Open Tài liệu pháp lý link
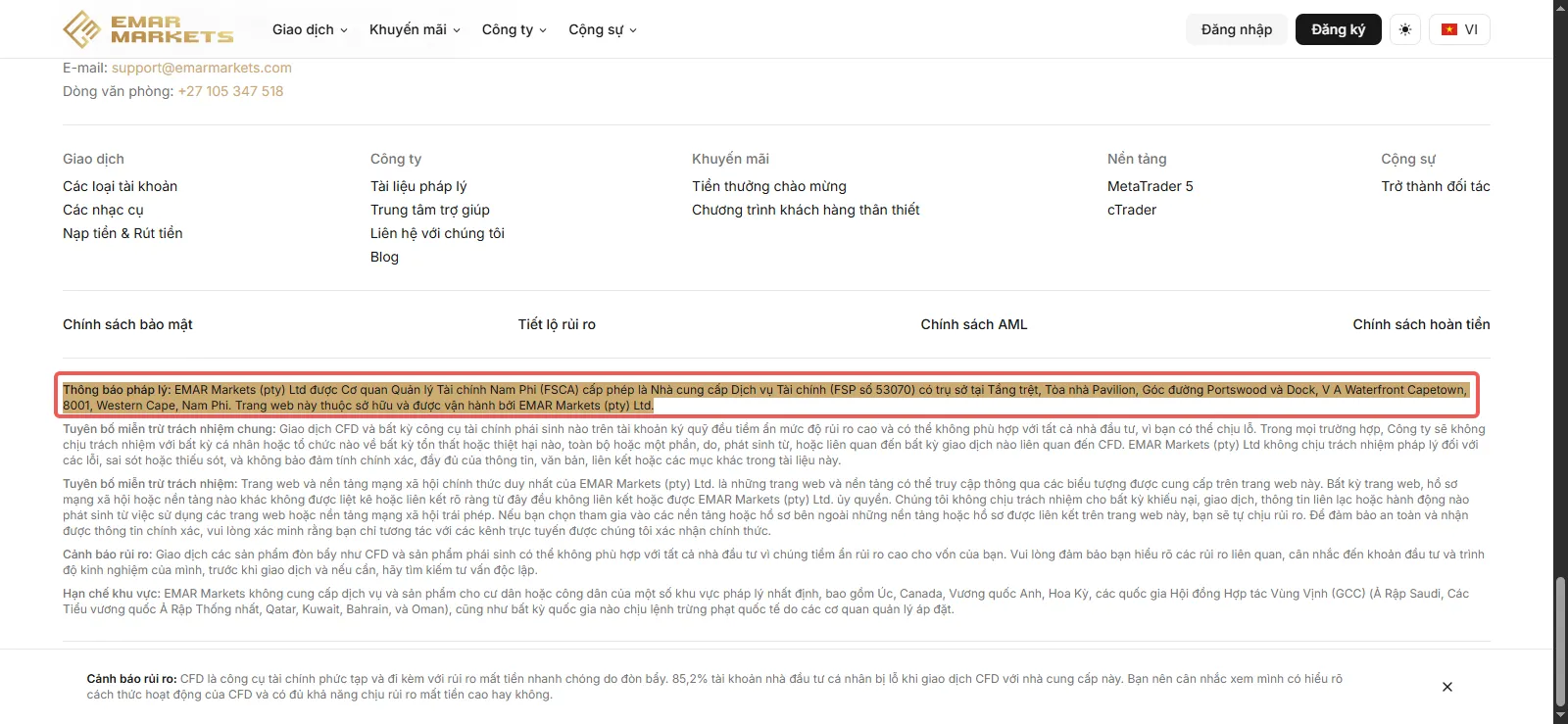1568x724 pixels. pos(418,186)
